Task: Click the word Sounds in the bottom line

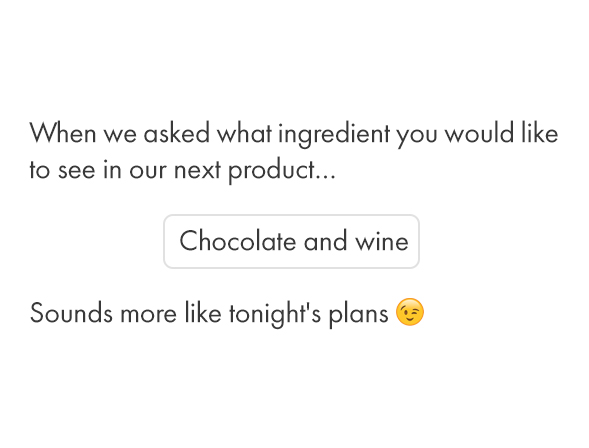Action: (x=71, y=313)
